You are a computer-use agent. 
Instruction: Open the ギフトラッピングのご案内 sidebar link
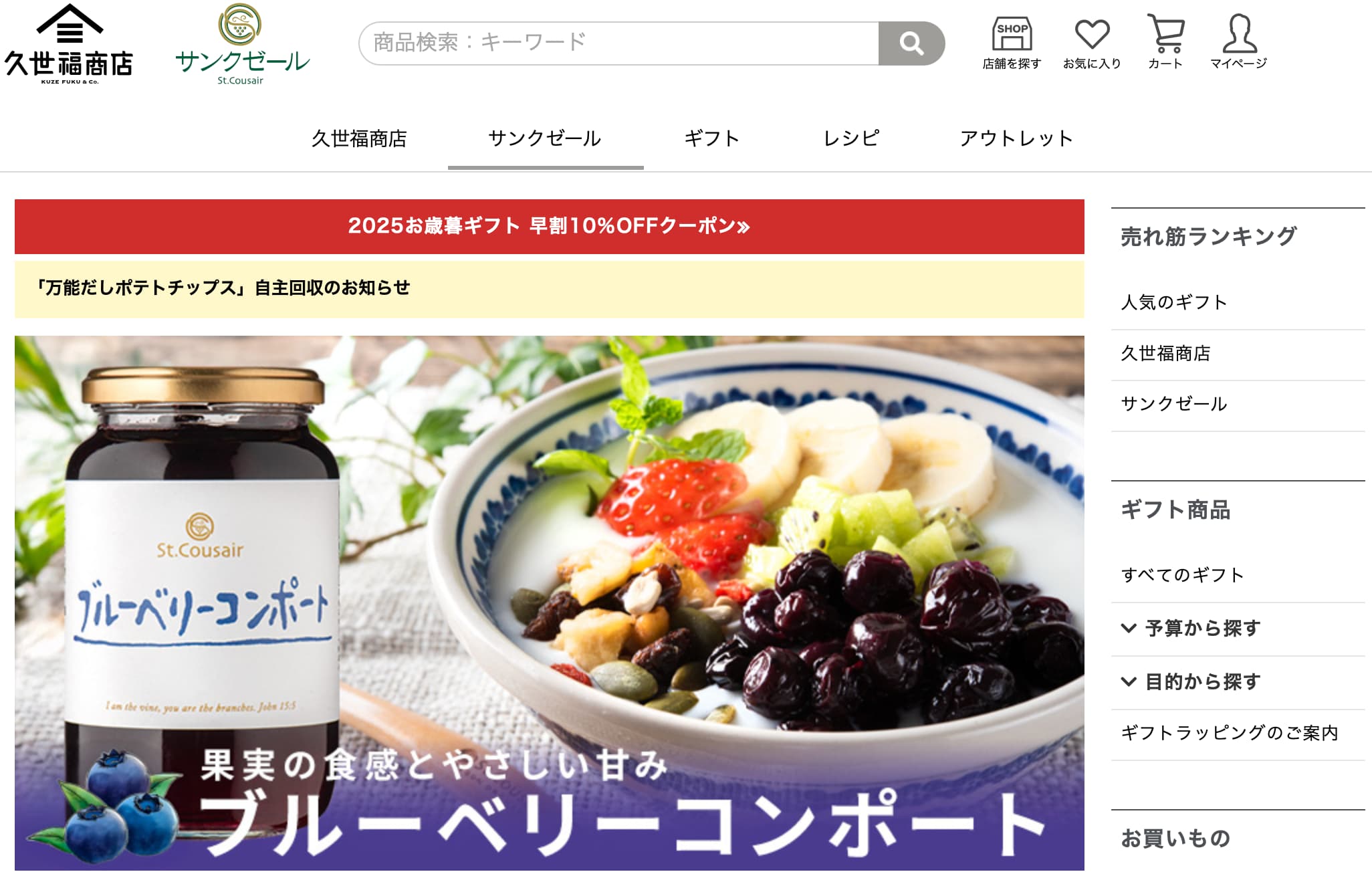(x=1229, y=733)
